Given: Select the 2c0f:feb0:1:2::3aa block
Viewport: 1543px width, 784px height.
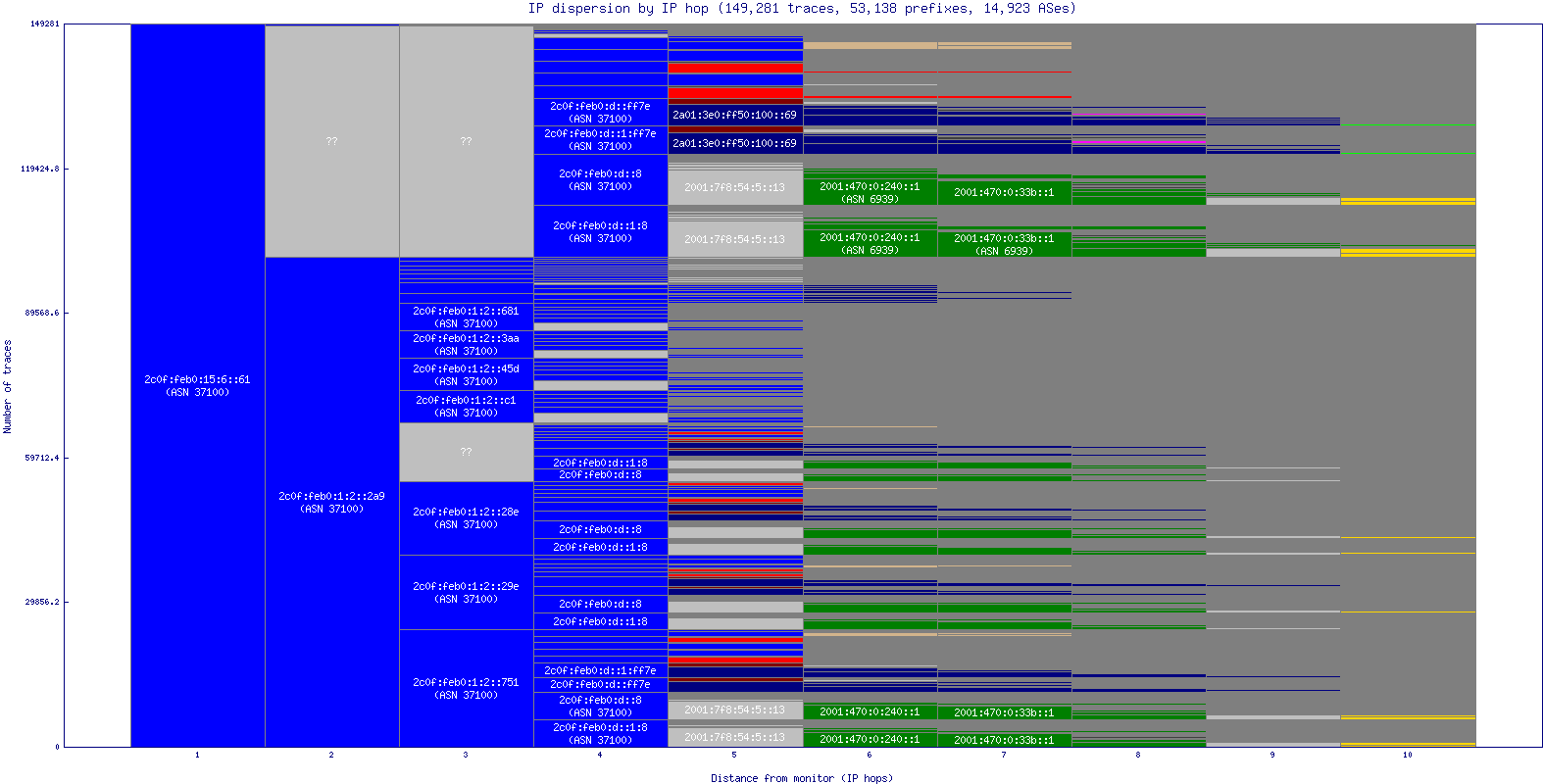Looking at the screenshot, I should click(467, 344).
